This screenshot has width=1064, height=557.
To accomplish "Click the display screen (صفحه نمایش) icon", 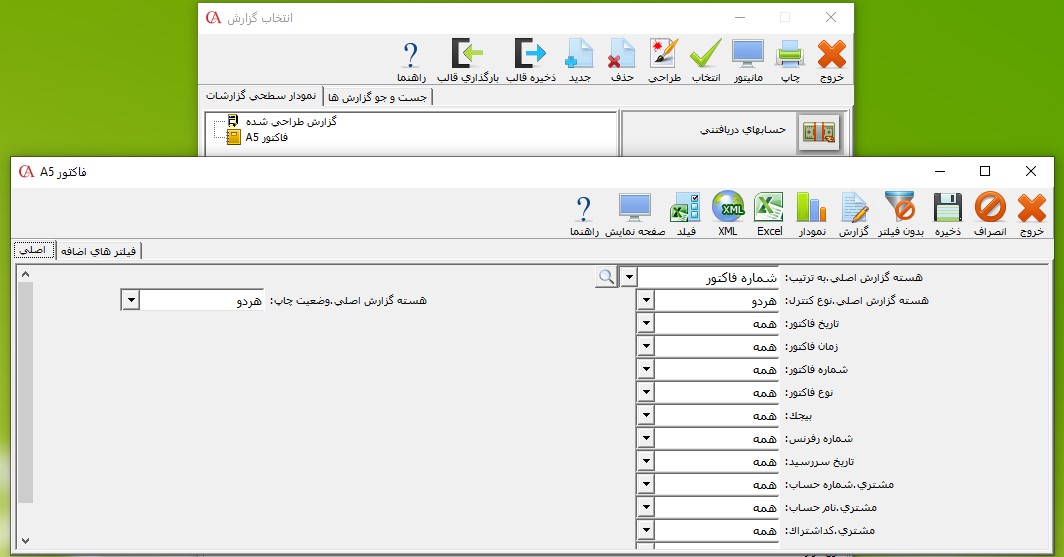I will [634, 213].
